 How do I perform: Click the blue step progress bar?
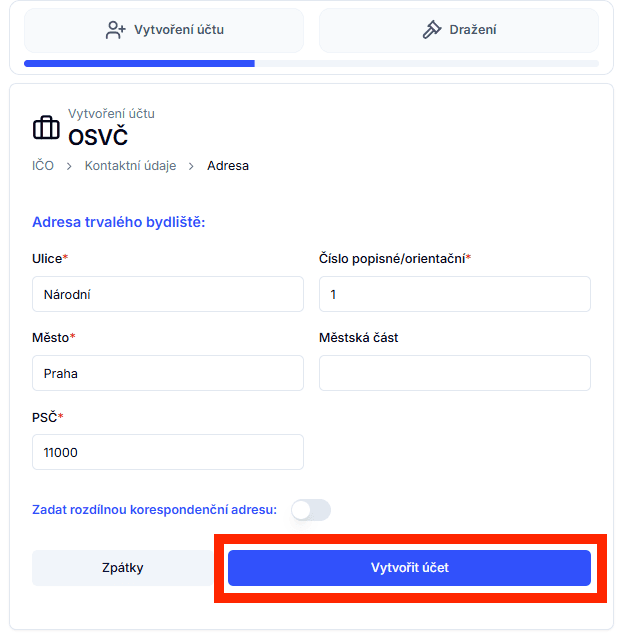[x=139, y=63]
